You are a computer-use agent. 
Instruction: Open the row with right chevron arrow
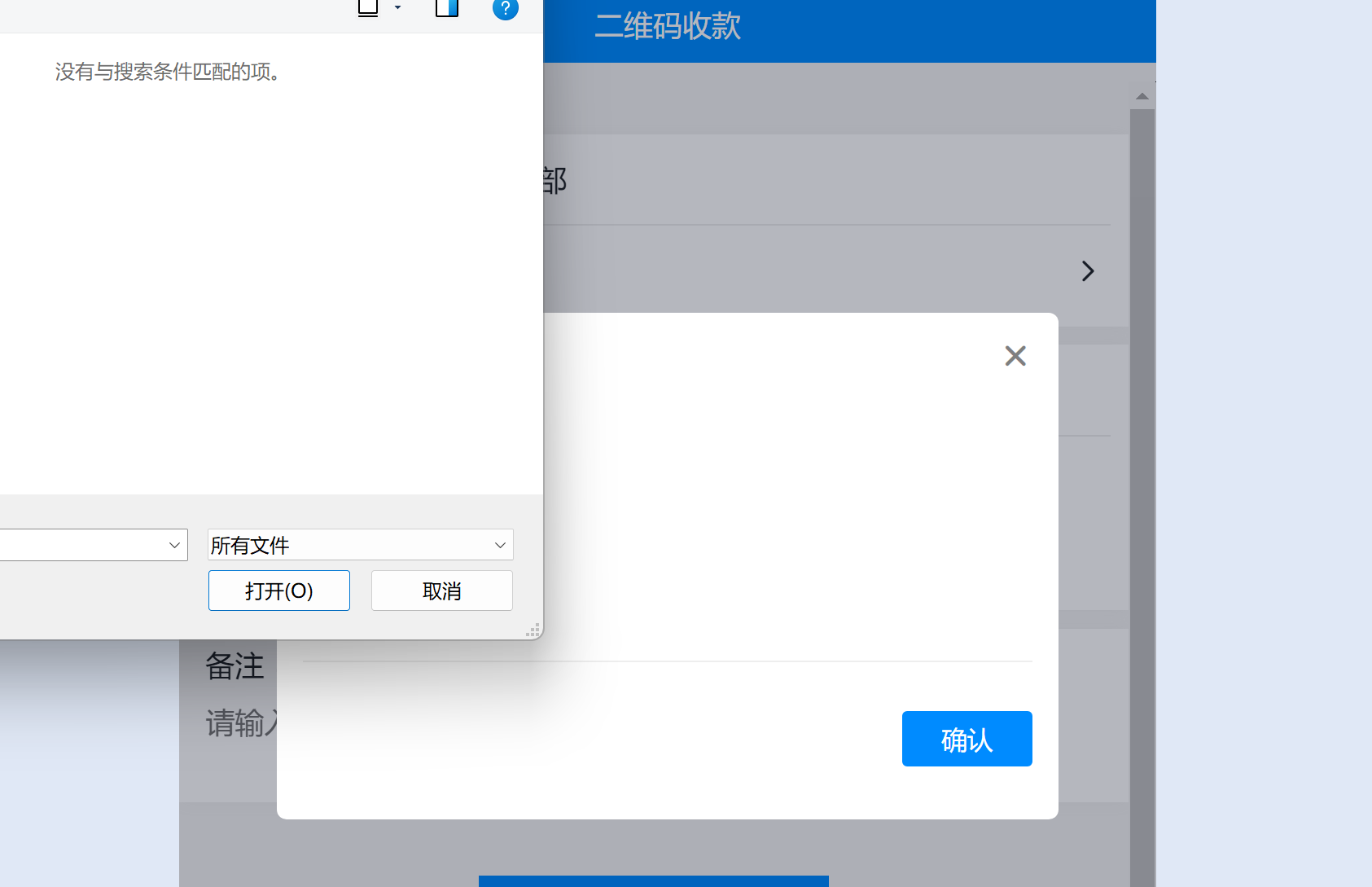pos(1087,271)
